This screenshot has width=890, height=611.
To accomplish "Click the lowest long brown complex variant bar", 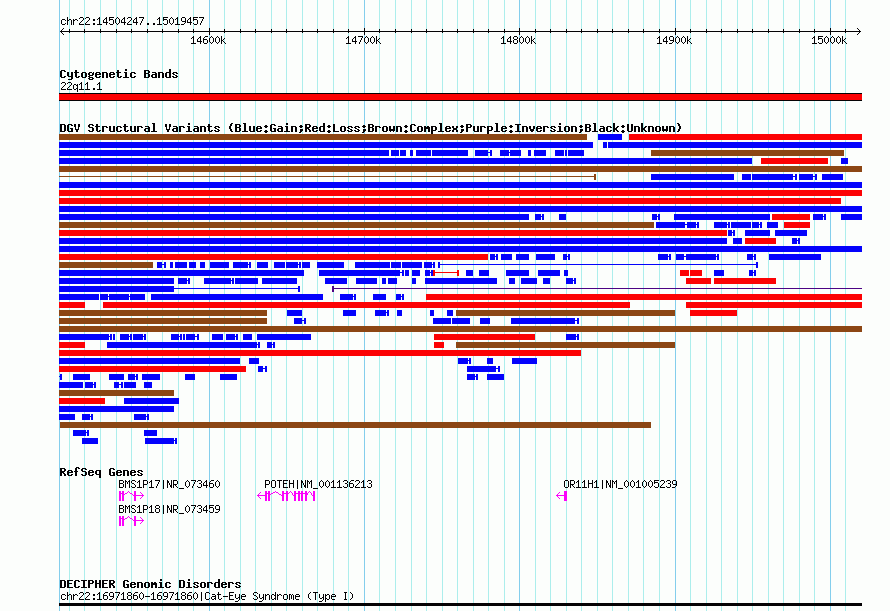I will [x=355, y=425].
